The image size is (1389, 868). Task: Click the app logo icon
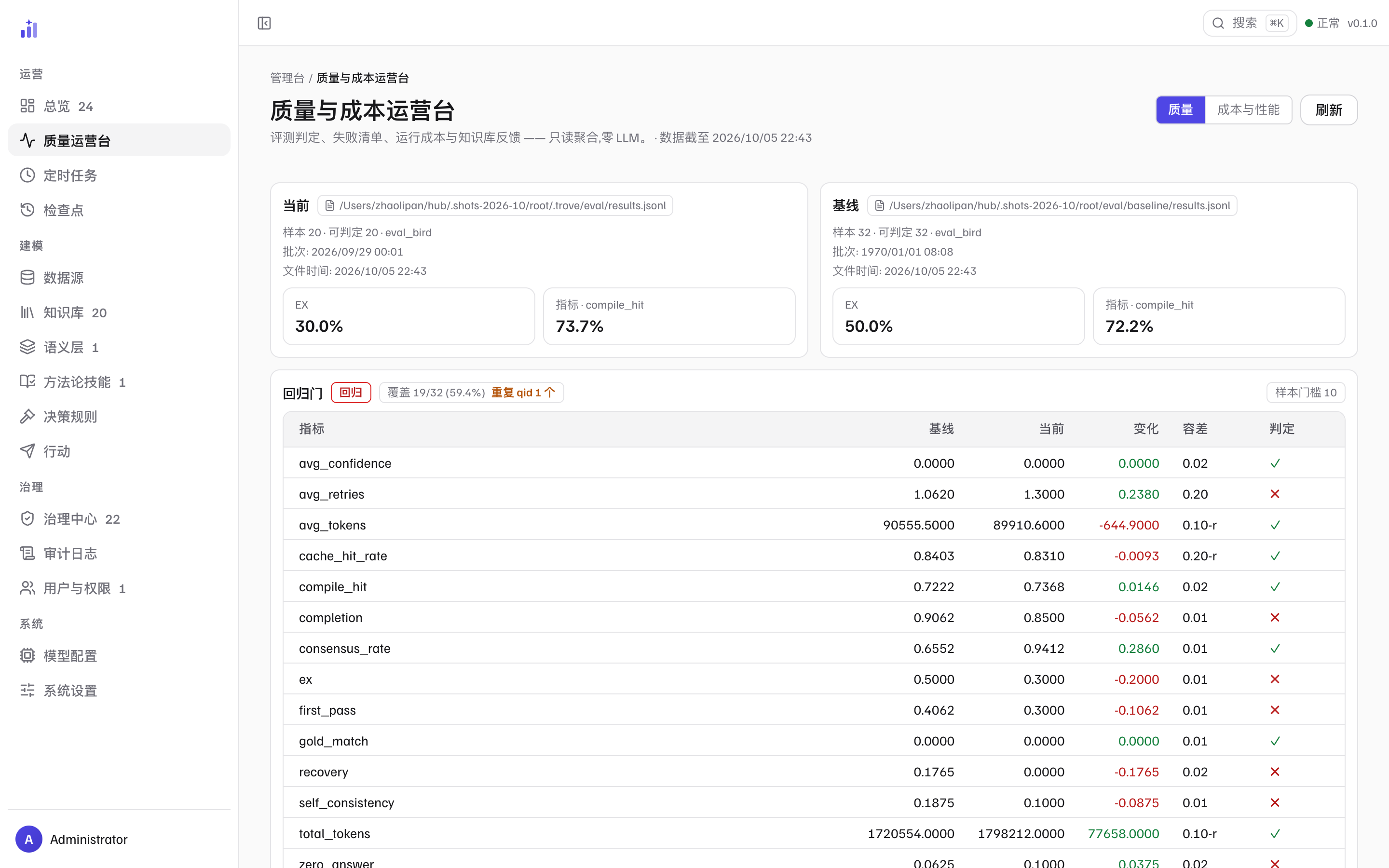click(x=29, y=29)
